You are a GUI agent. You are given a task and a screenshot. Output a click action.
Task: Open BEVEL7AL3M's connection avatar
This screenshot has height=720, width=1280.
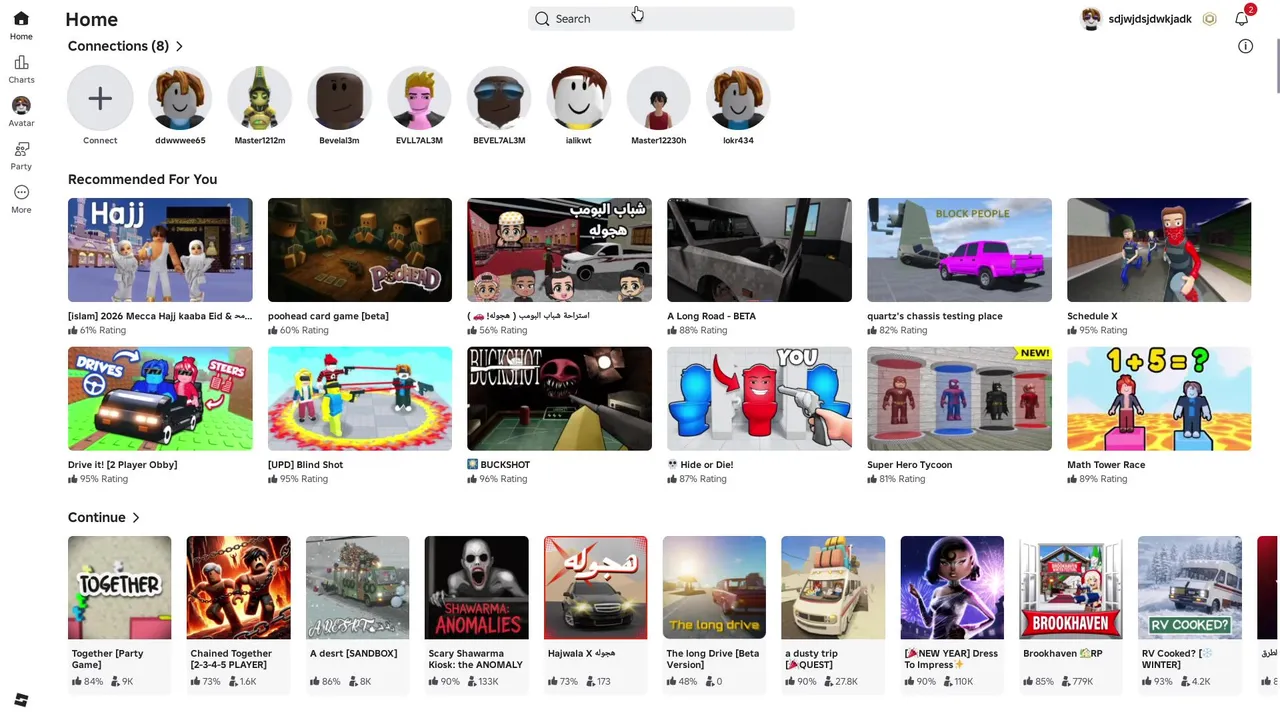[x=499, y=98]
